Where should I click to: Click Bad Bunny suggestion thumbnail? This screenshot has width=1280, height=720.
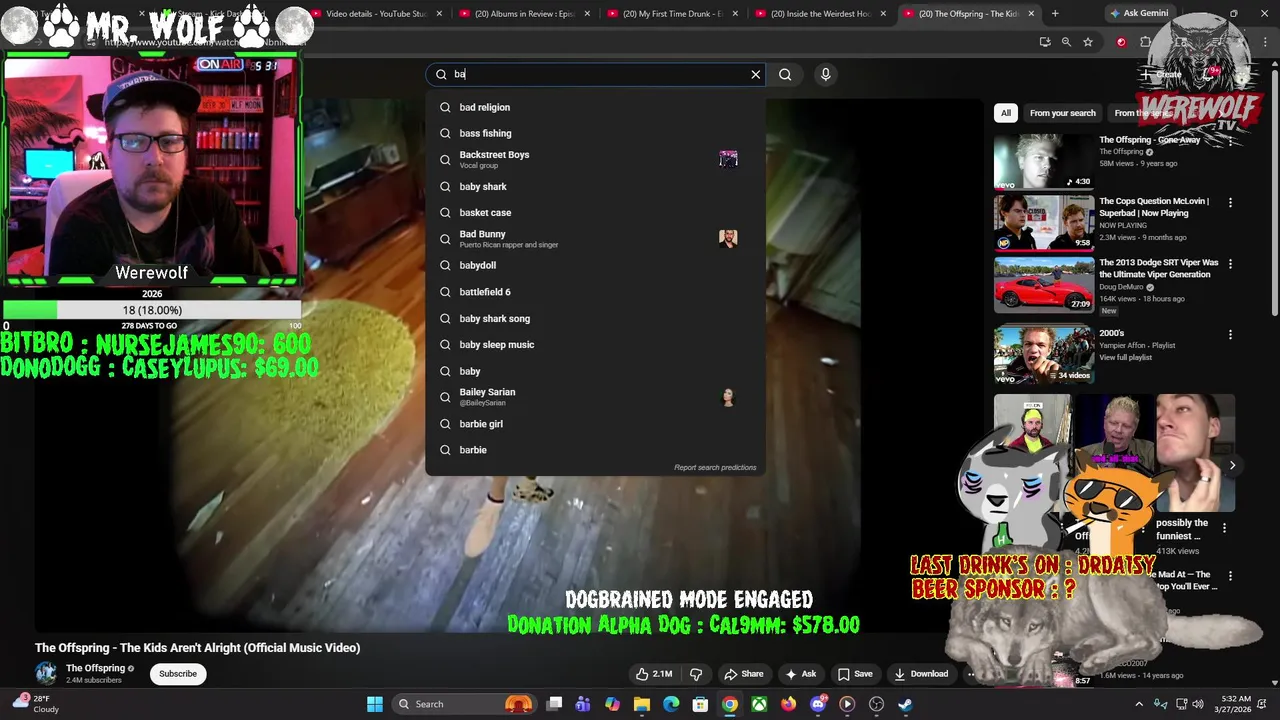[x=728, y=238]
